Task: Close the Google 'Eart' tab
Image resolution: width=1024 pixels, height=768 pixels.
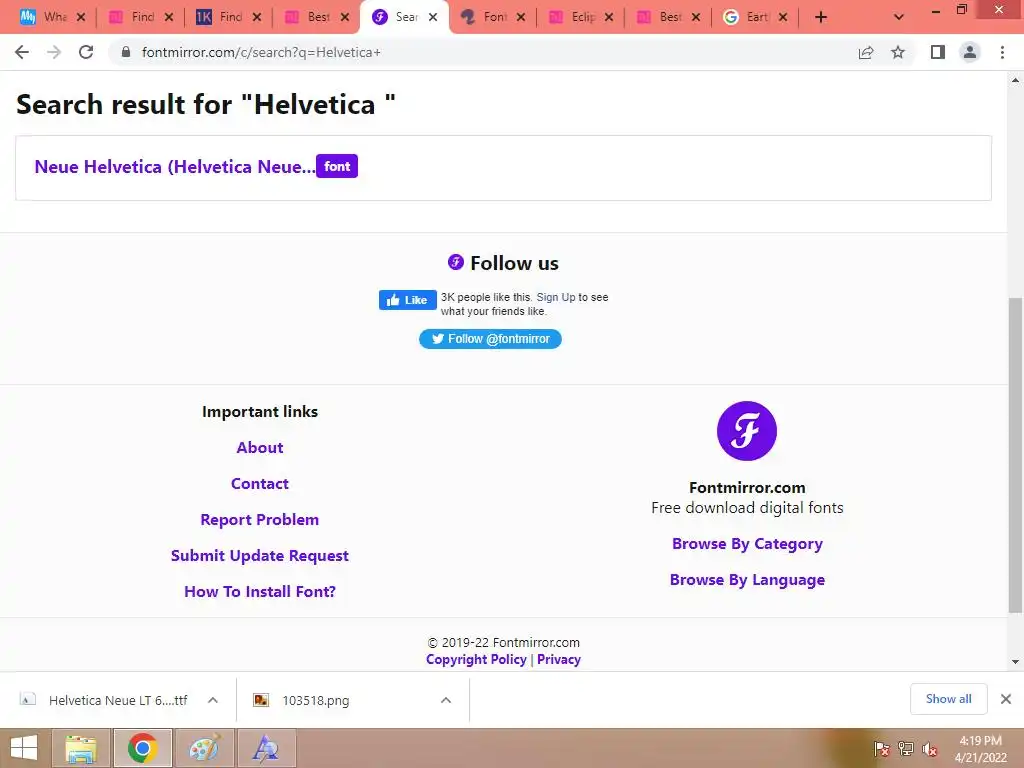Action: pyautogui.click(x=783, y=18)
